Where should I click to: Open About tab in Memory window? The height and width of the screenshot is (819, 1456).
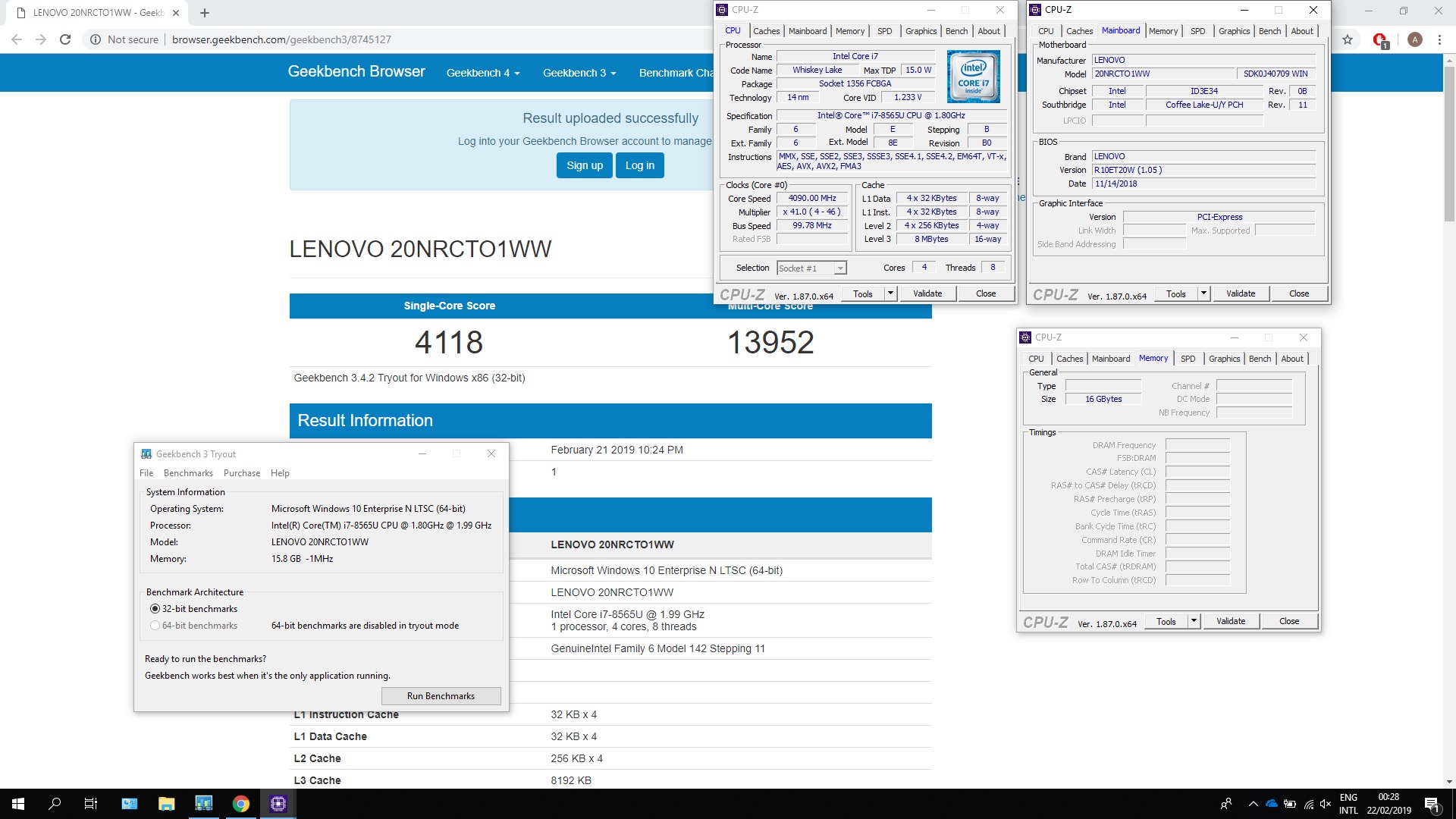click(x=1292, y=359)
